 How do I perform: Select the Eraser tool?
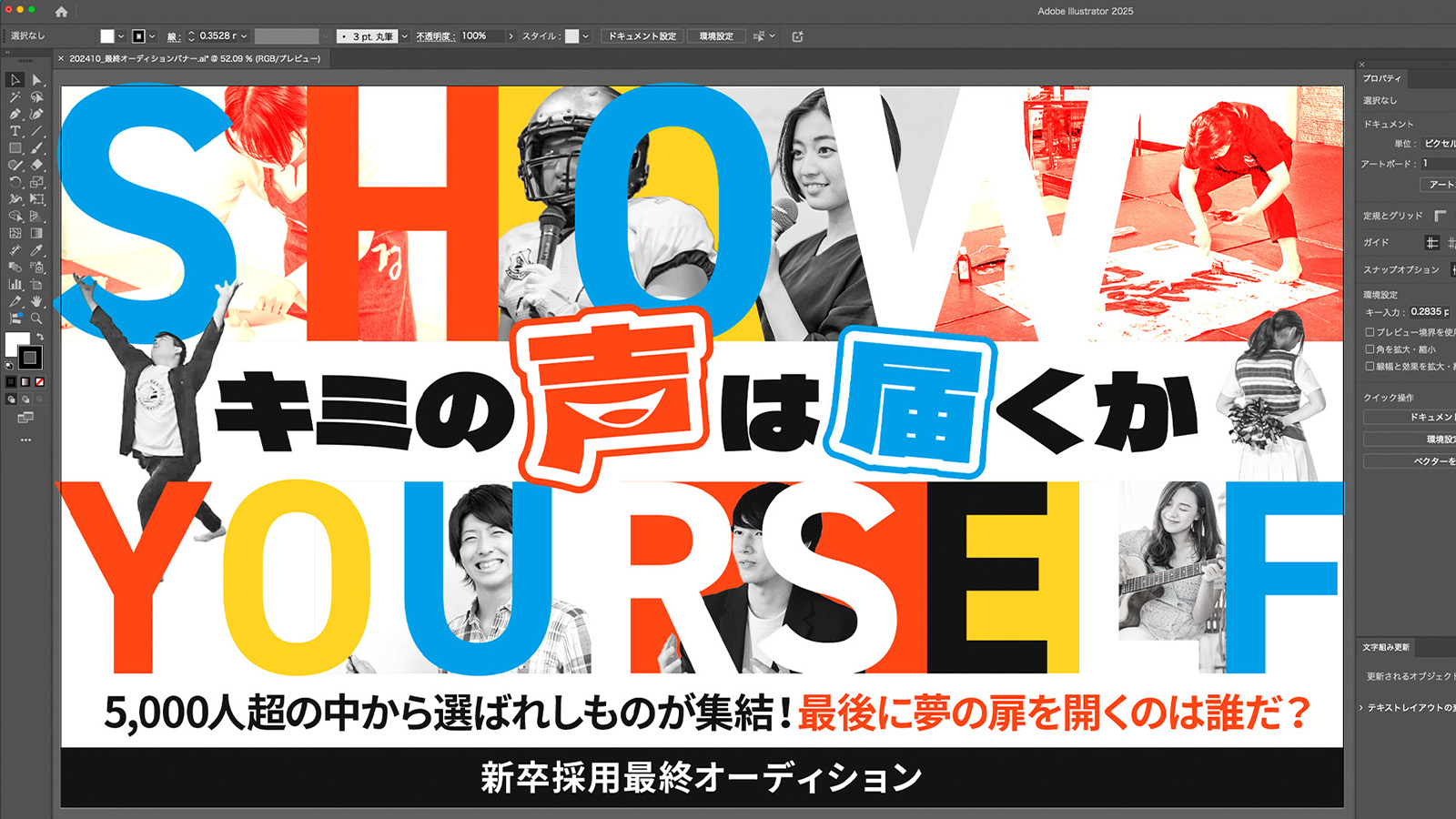tap(37, 165)
